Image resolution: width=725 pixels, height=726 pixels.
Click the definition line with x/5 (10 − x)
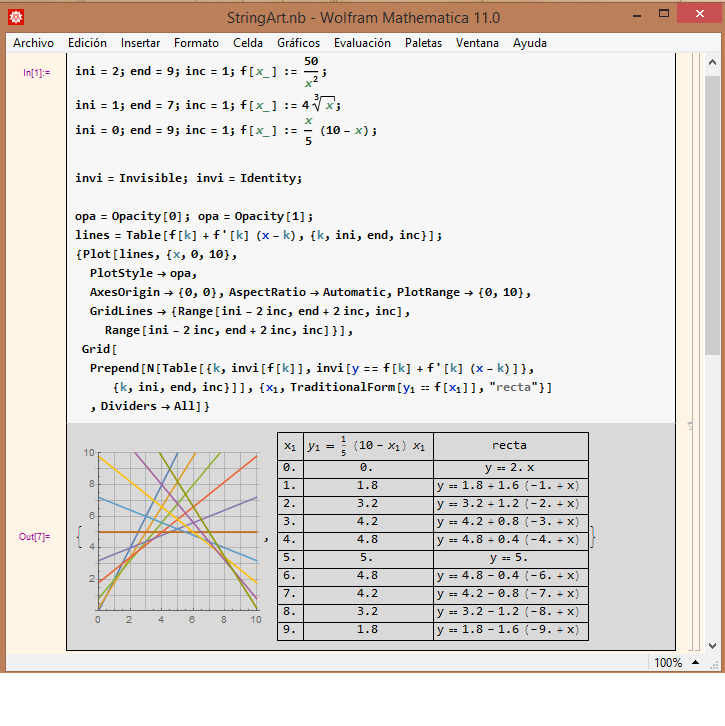coord(226,131)
